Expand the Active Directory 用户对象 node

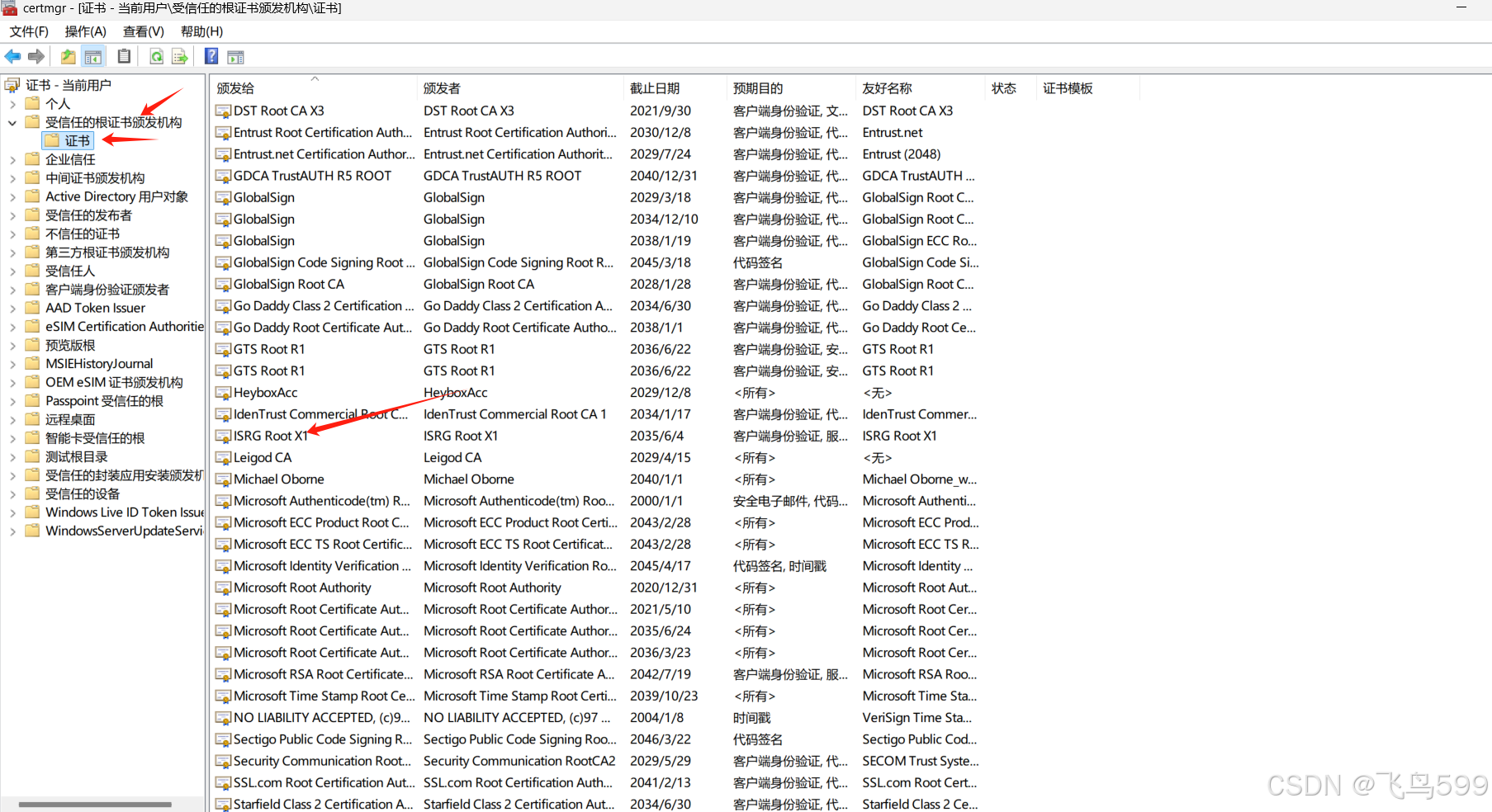point(12,197)
